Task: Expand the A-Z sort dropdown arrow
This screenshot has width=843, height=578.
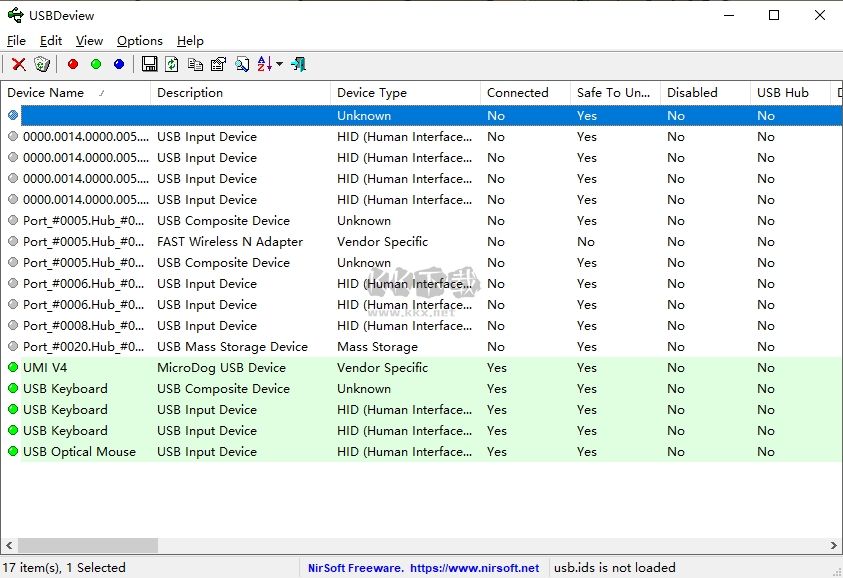Action: pos(280,64)
